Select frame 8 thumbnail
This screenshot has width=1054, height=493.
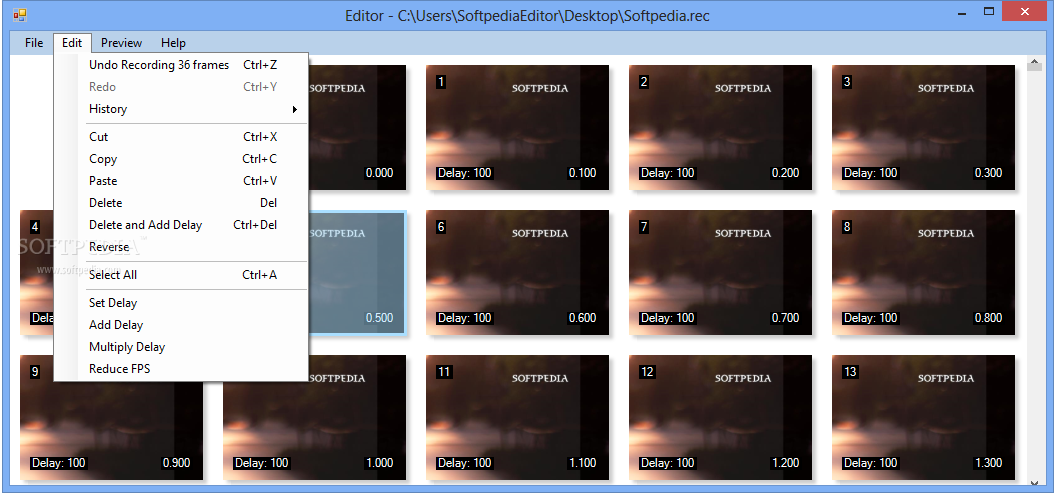coord(924,272)
